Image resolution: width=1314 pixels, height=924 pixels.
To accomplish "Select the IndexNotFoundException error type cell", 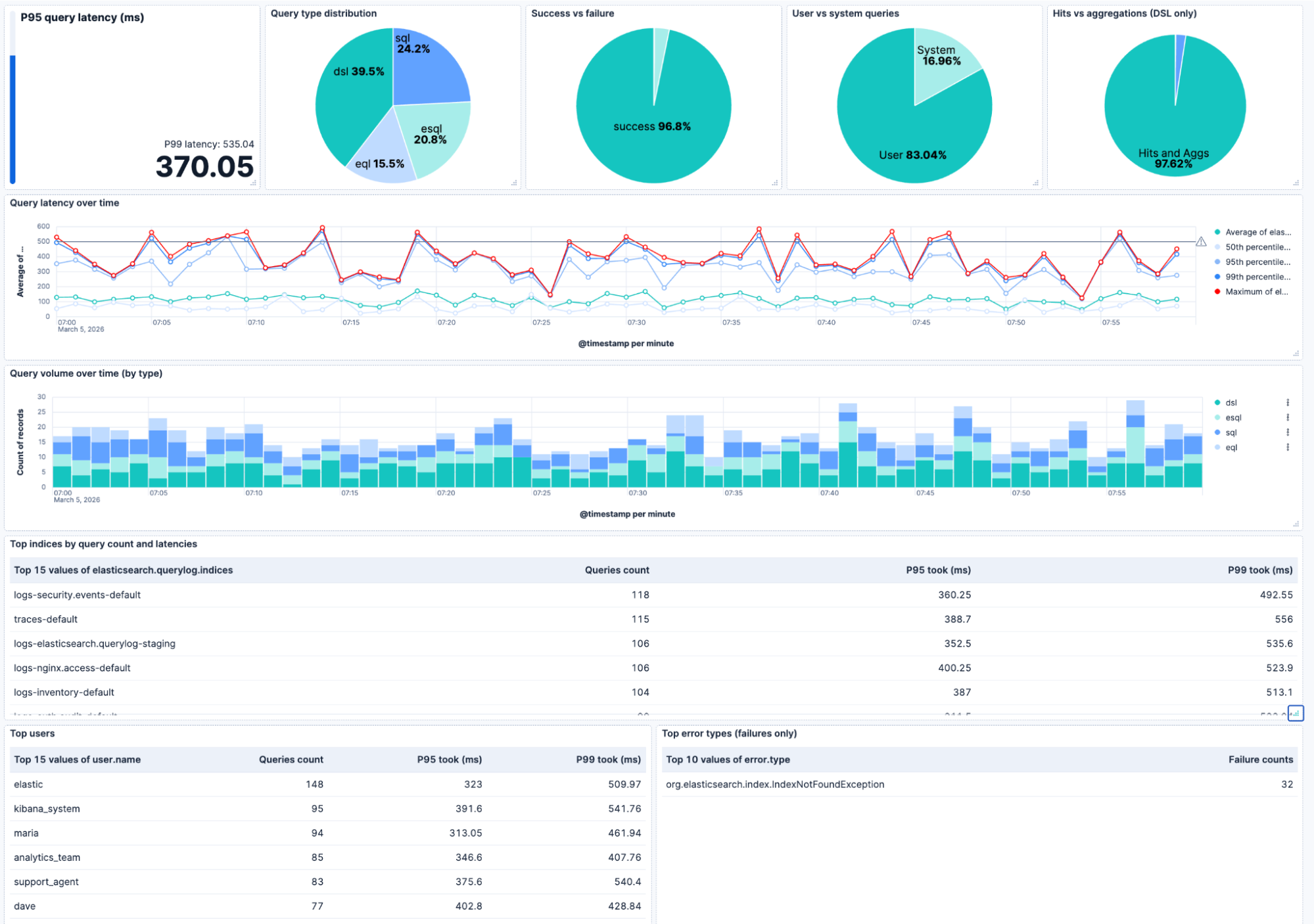I will click(775, 784).
